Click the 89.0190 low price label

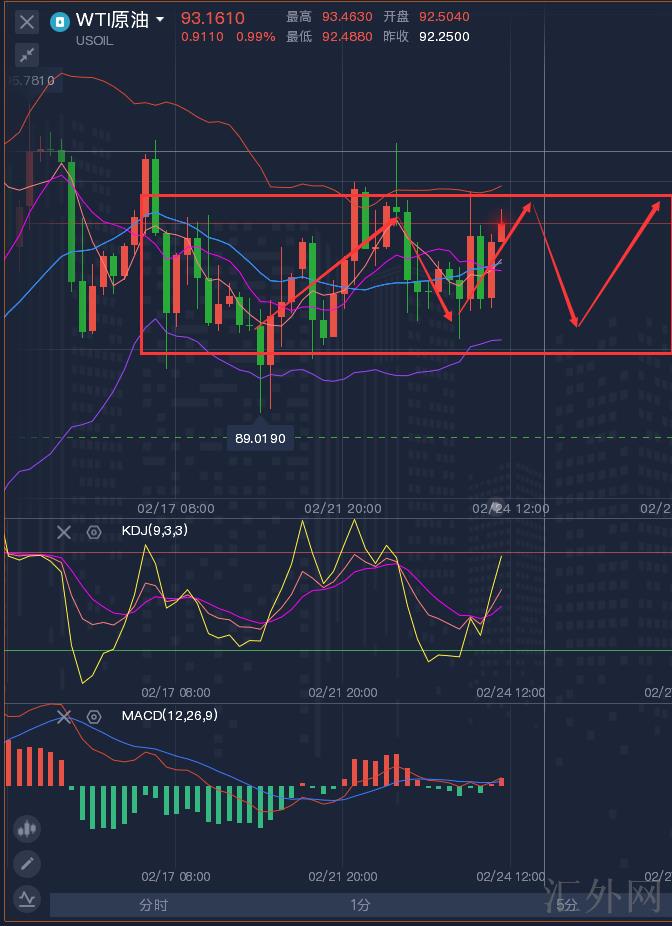(x=260, y=438)
